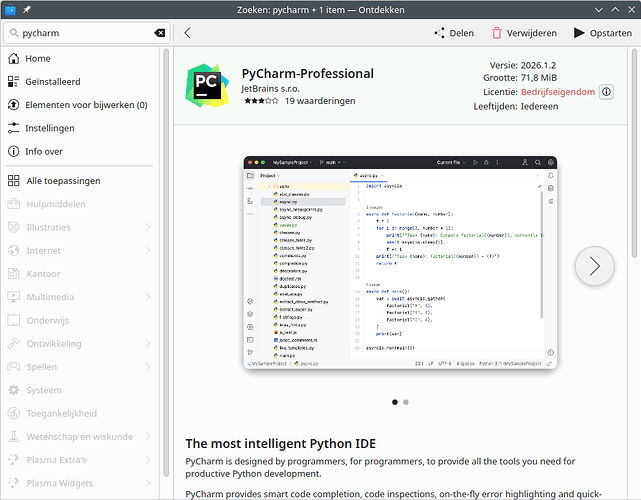Clear the pycharm search text

[159, 33]
